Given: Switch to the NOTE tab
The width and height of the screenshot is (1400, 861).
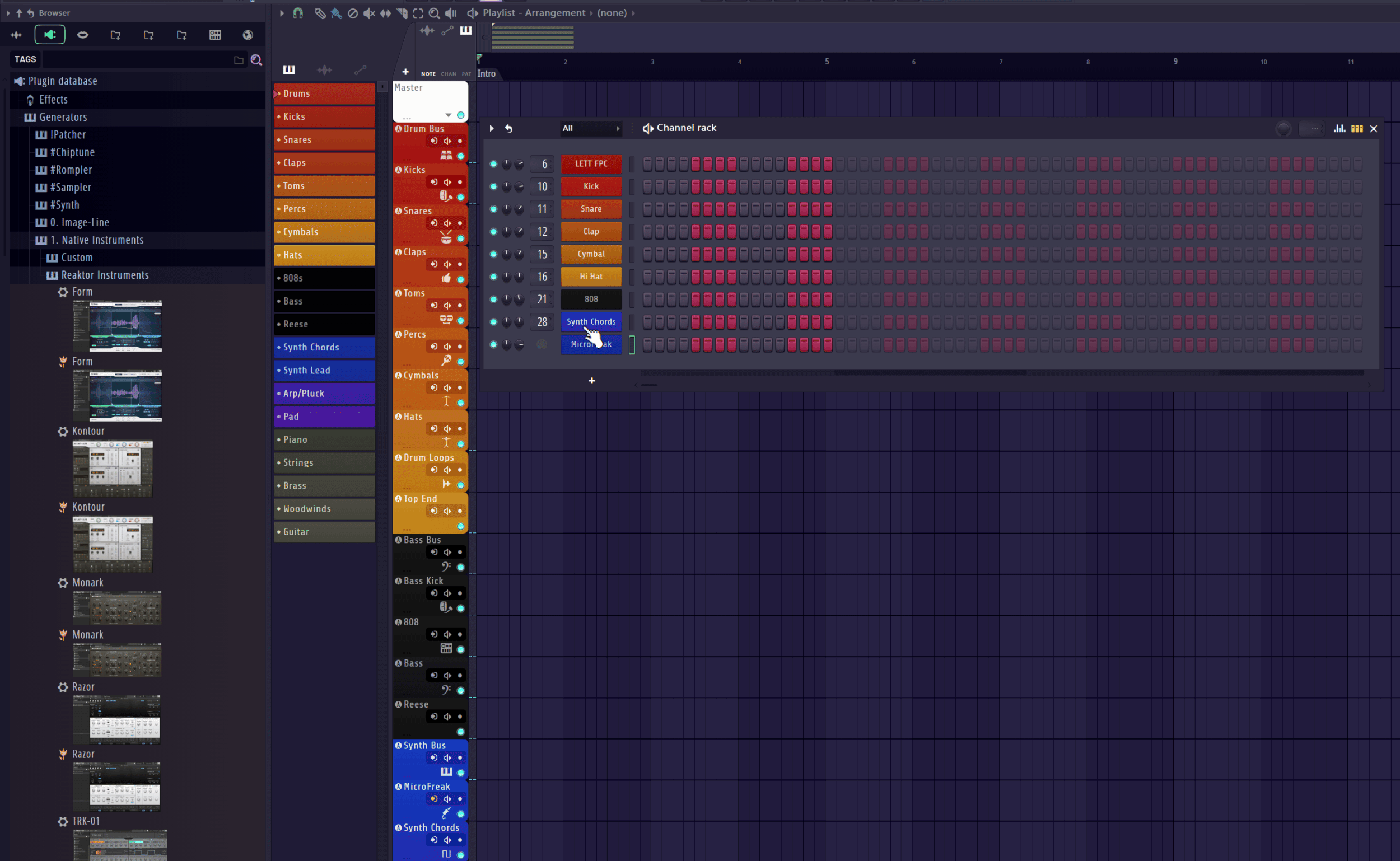Looking at the screenshot, I should [428, 74].
